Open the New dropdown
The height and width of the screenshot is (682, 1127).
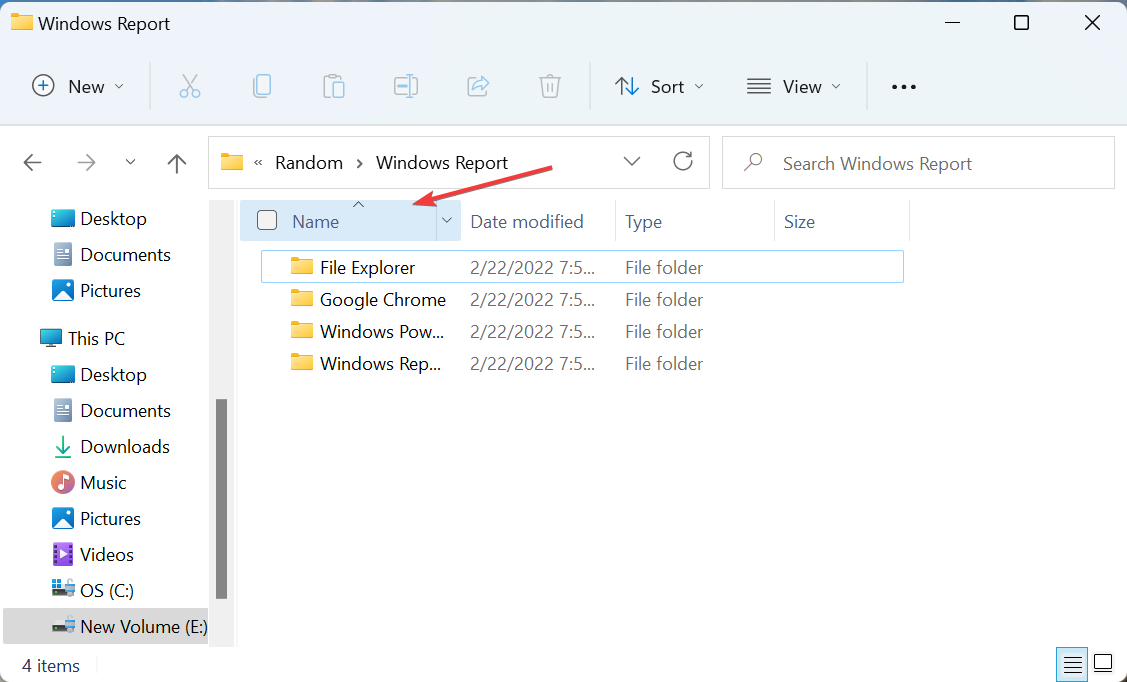(78, 86)
